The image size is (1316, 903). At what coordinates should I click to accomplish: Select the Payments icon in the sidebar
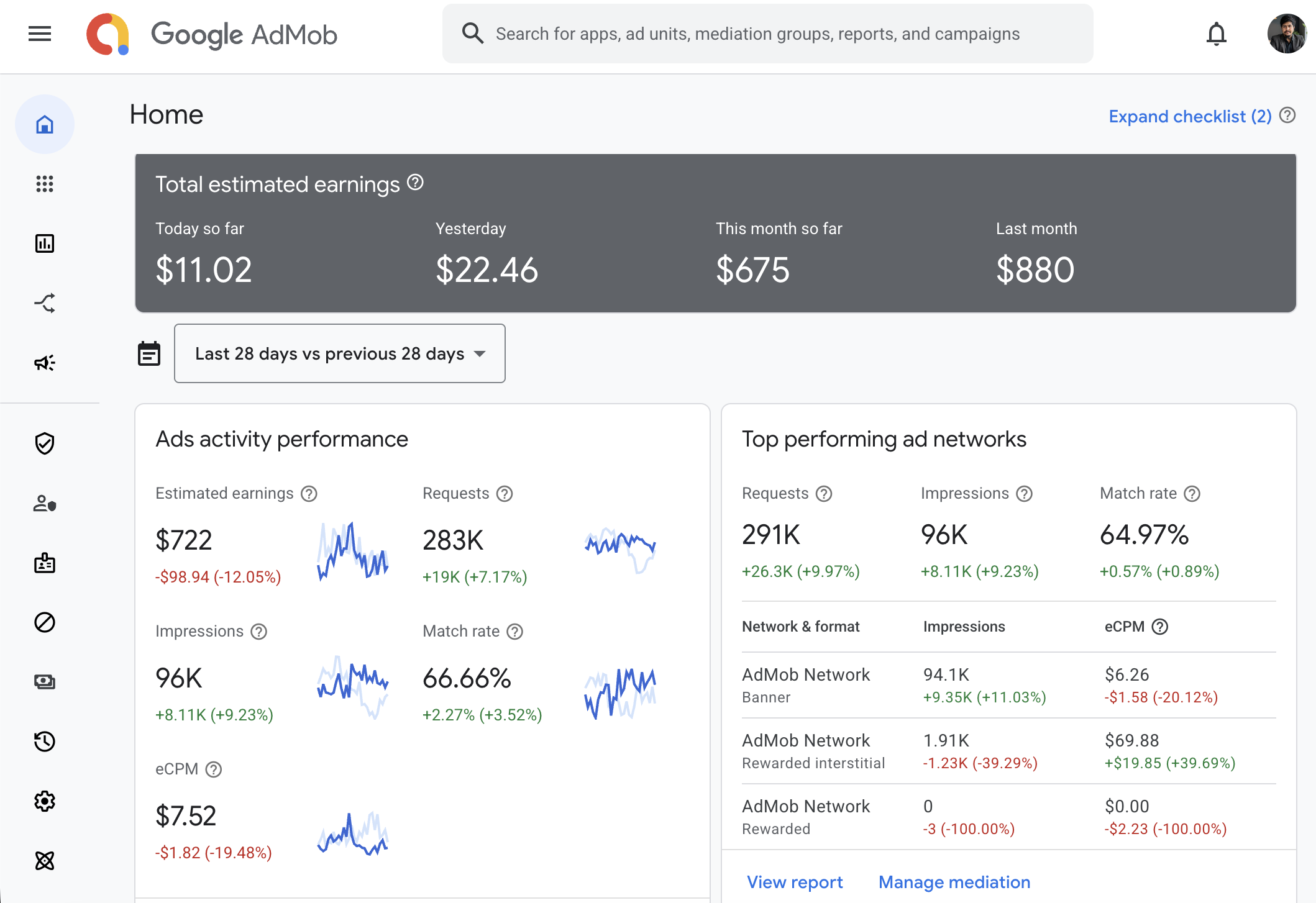point(44,681)
